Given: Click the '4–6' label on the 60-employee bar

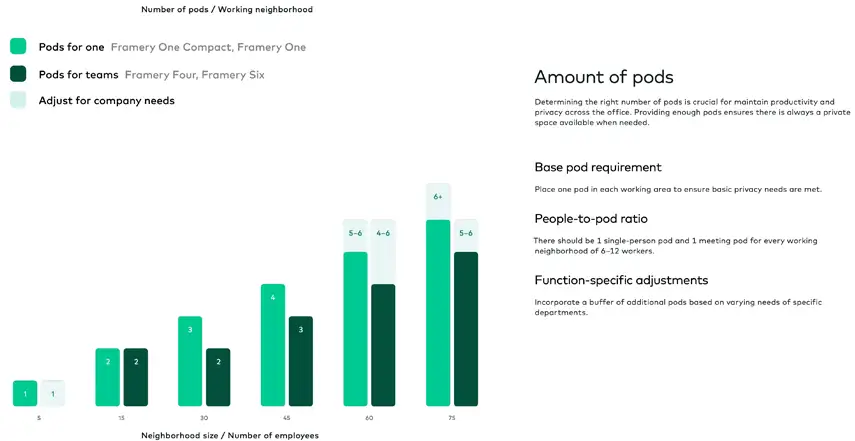Looking at the screenshot, I should 383,233.
